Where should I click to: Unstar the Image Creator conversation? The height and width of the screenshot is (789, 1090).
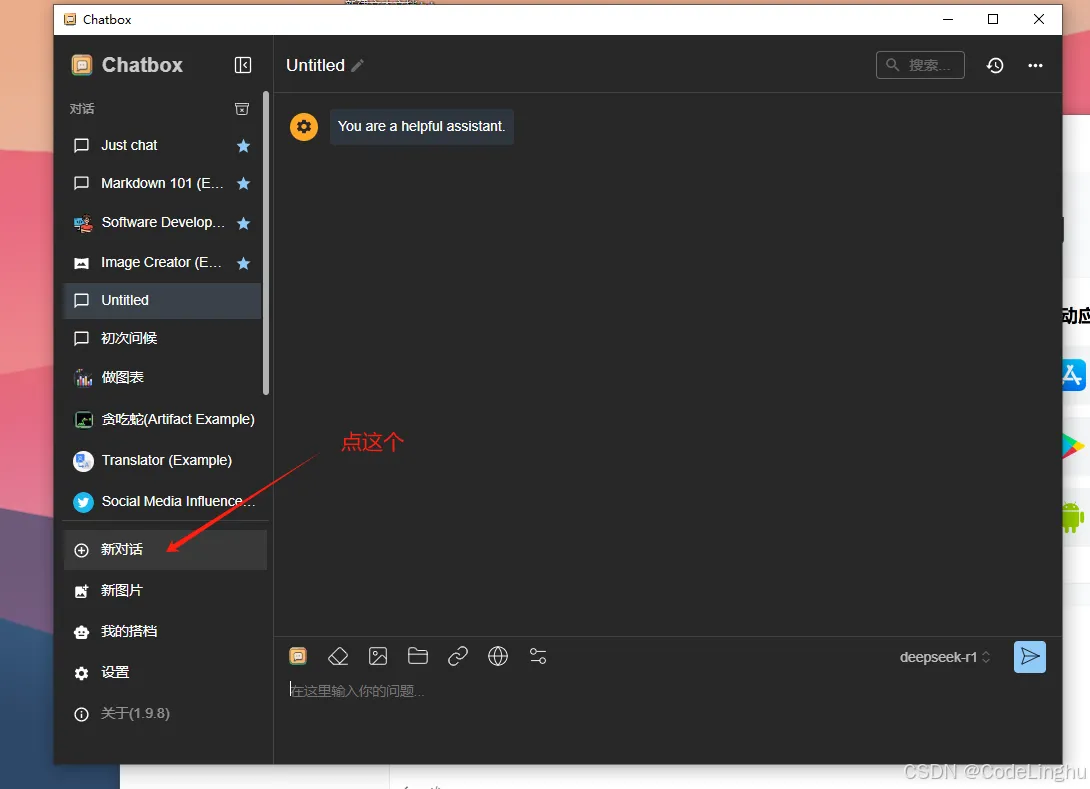[243, 263]
